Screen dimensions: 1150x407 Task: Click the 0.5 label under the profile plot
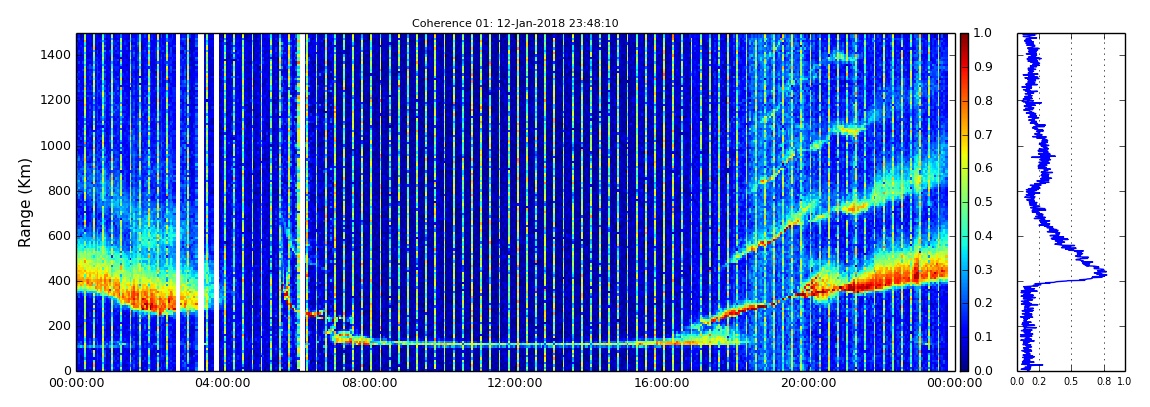pos(1072,381)
